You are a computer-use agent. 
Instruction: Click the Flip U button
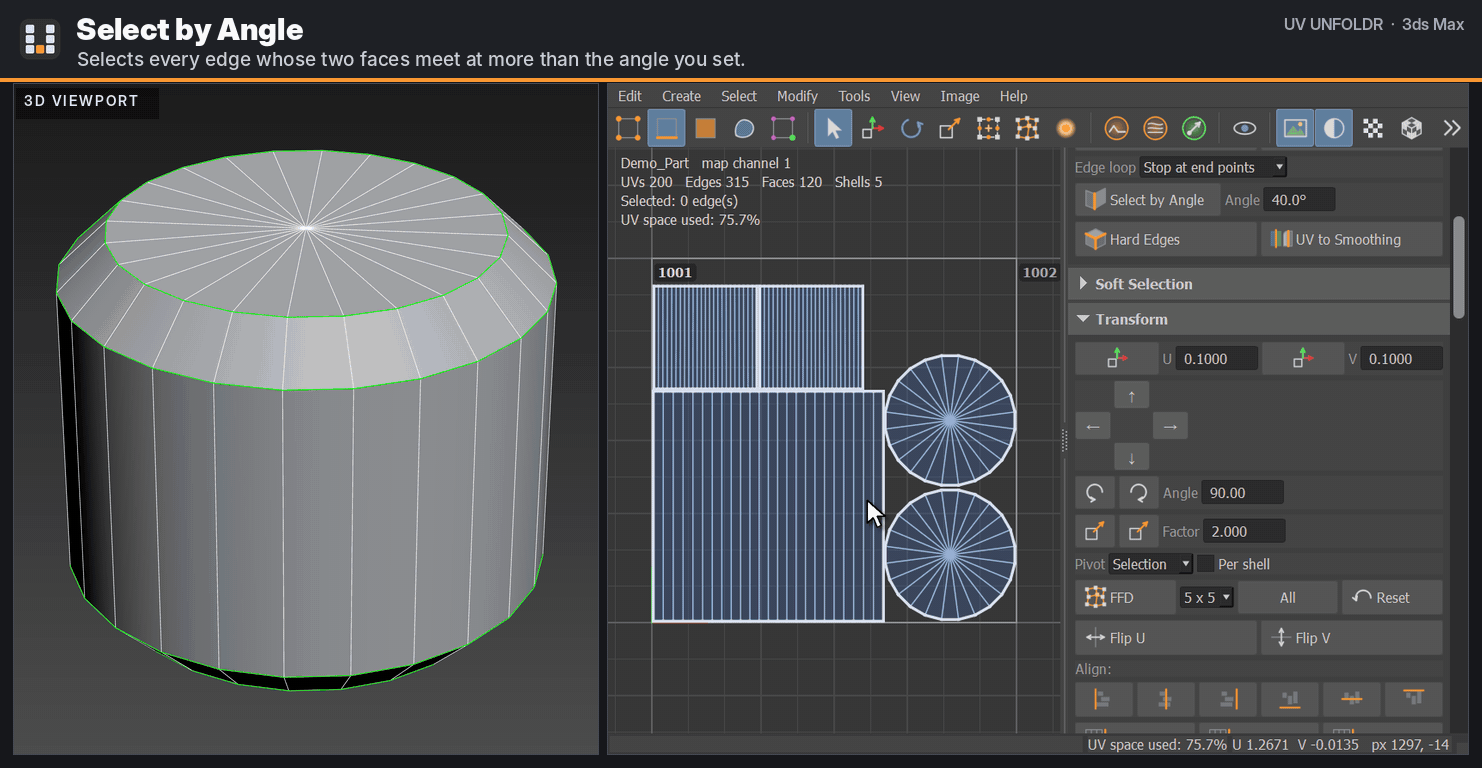point(1165,638)
